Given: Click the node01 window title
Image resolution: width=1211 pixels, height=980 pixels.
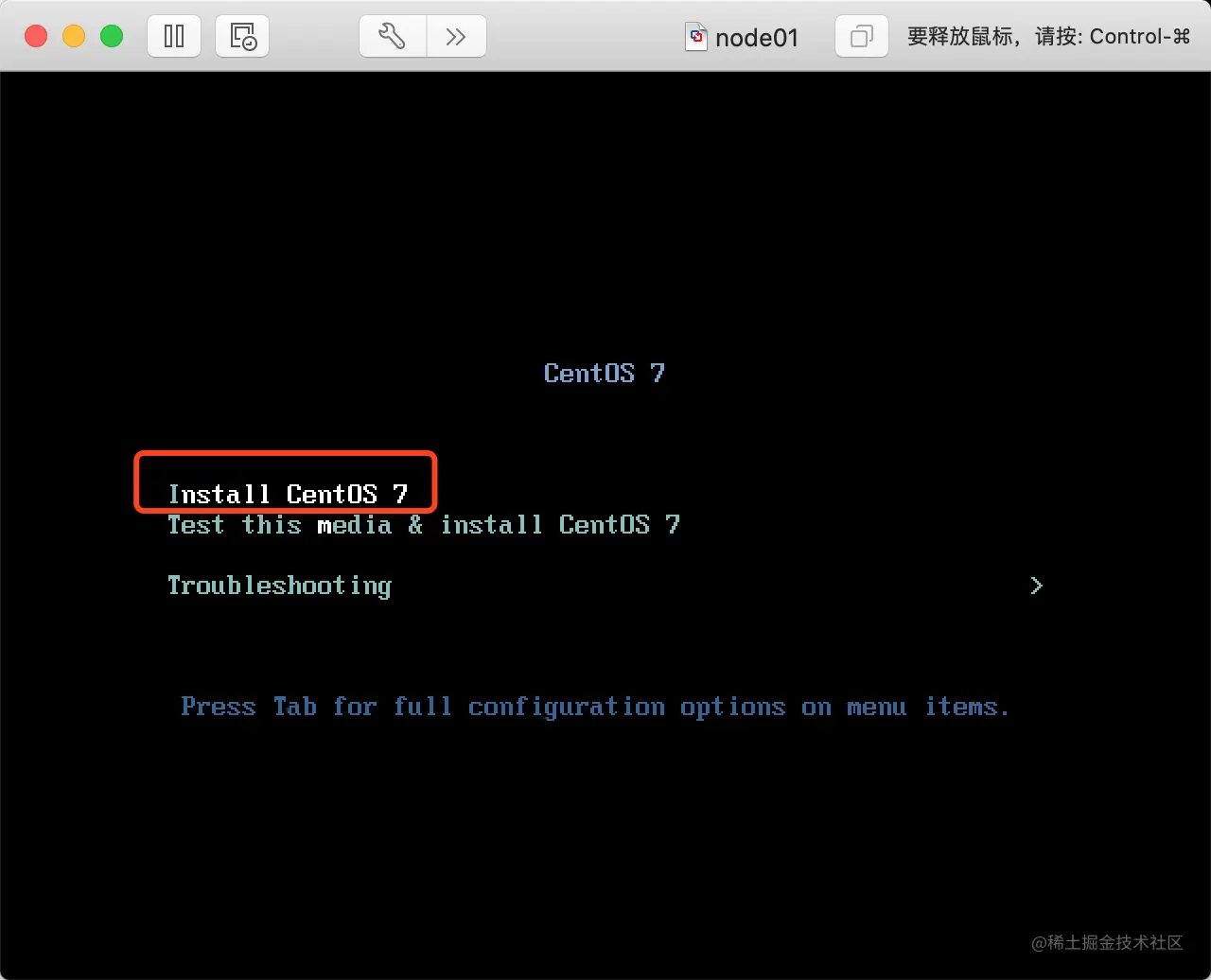Looking at the screenshot, I should click(x=757, y=38).
